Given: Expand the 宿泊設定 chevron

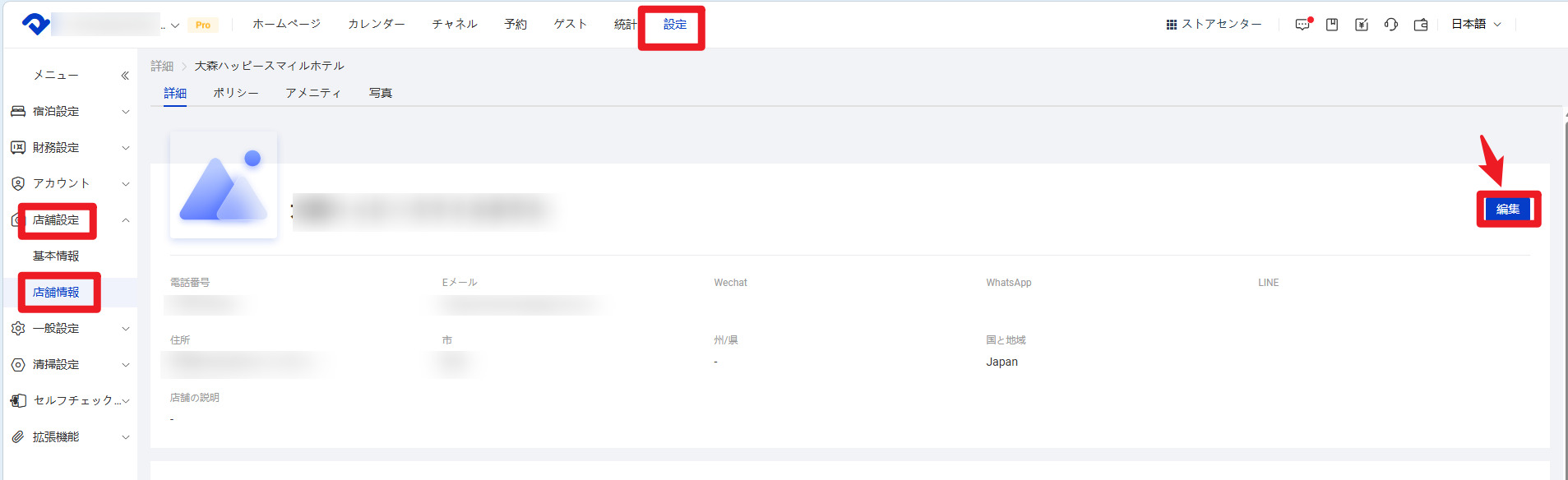Looking at the screenshot, I should [x=126, y=112].
